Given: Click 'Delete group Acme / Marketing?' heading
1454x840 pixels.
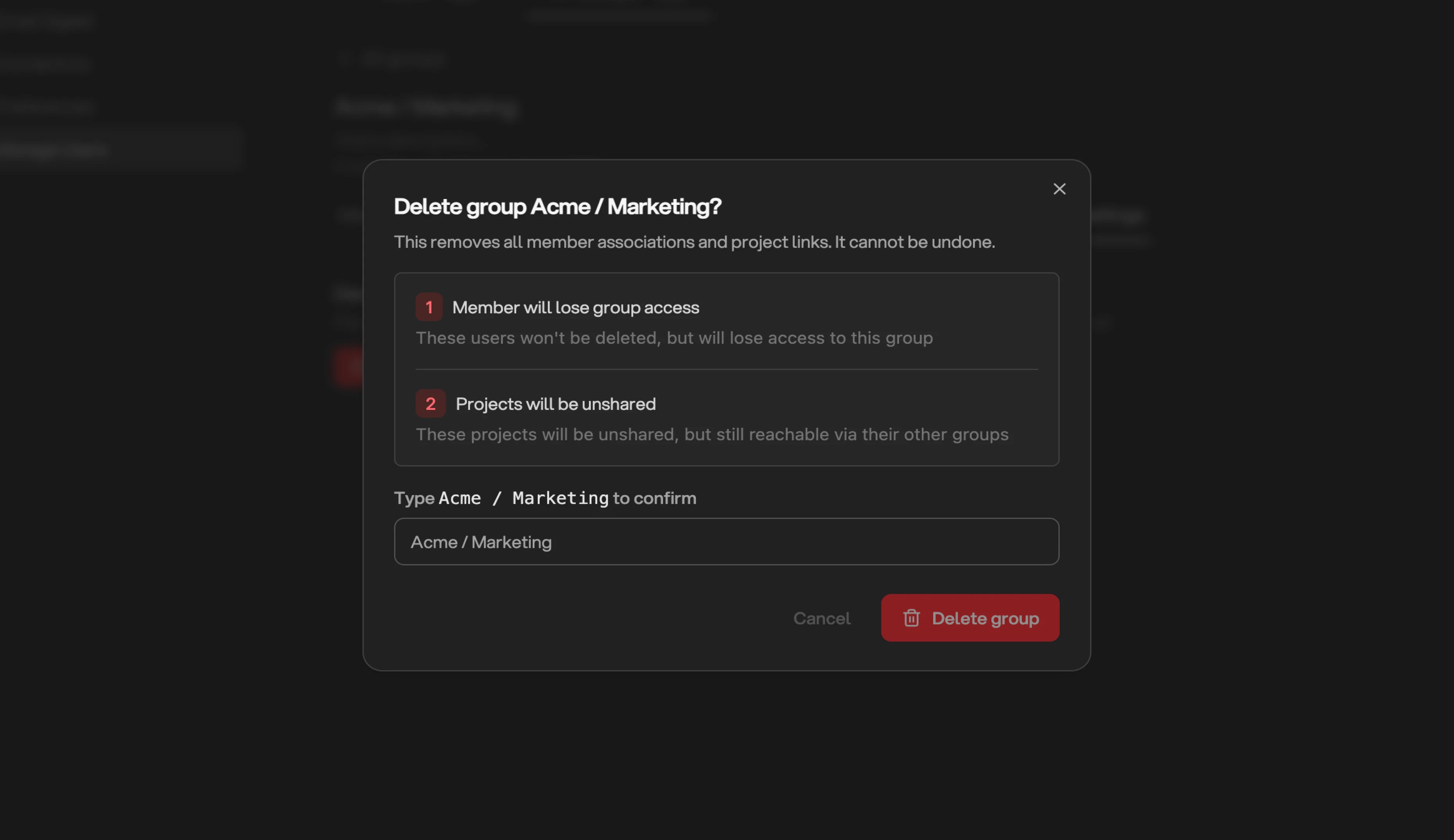Looking at the screenshot, I should (x=557, y=206).
